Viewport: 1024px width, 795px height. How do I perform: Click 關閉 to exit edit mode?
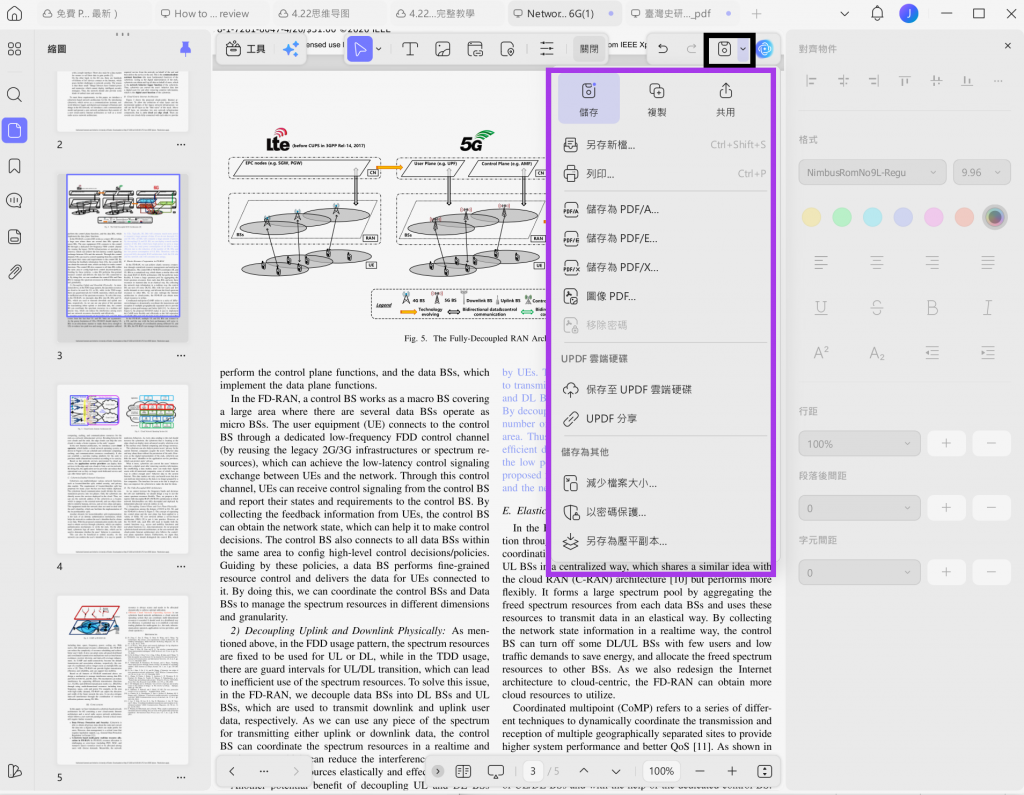click(589, 49)
